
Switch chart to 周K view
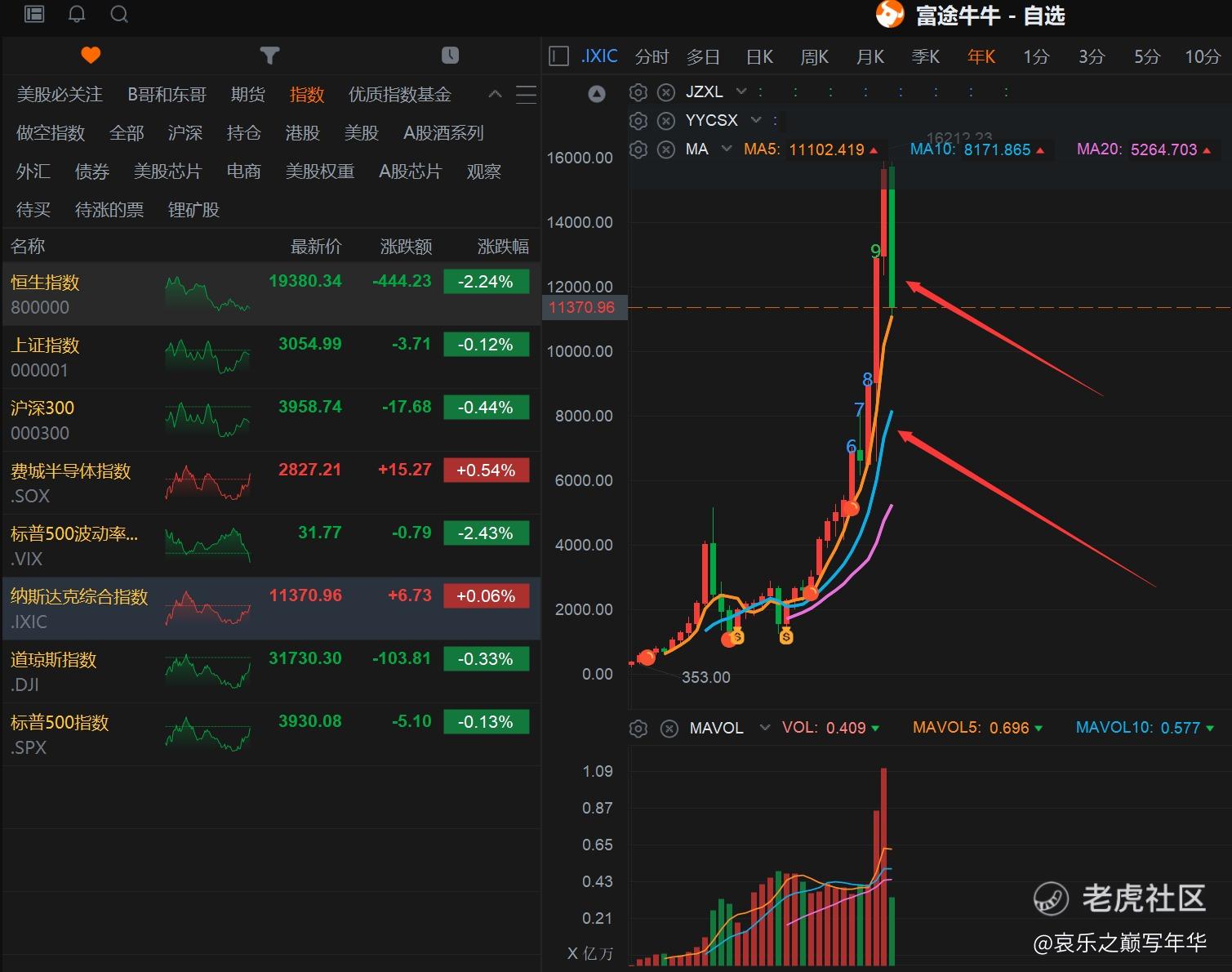click(814, 56)
